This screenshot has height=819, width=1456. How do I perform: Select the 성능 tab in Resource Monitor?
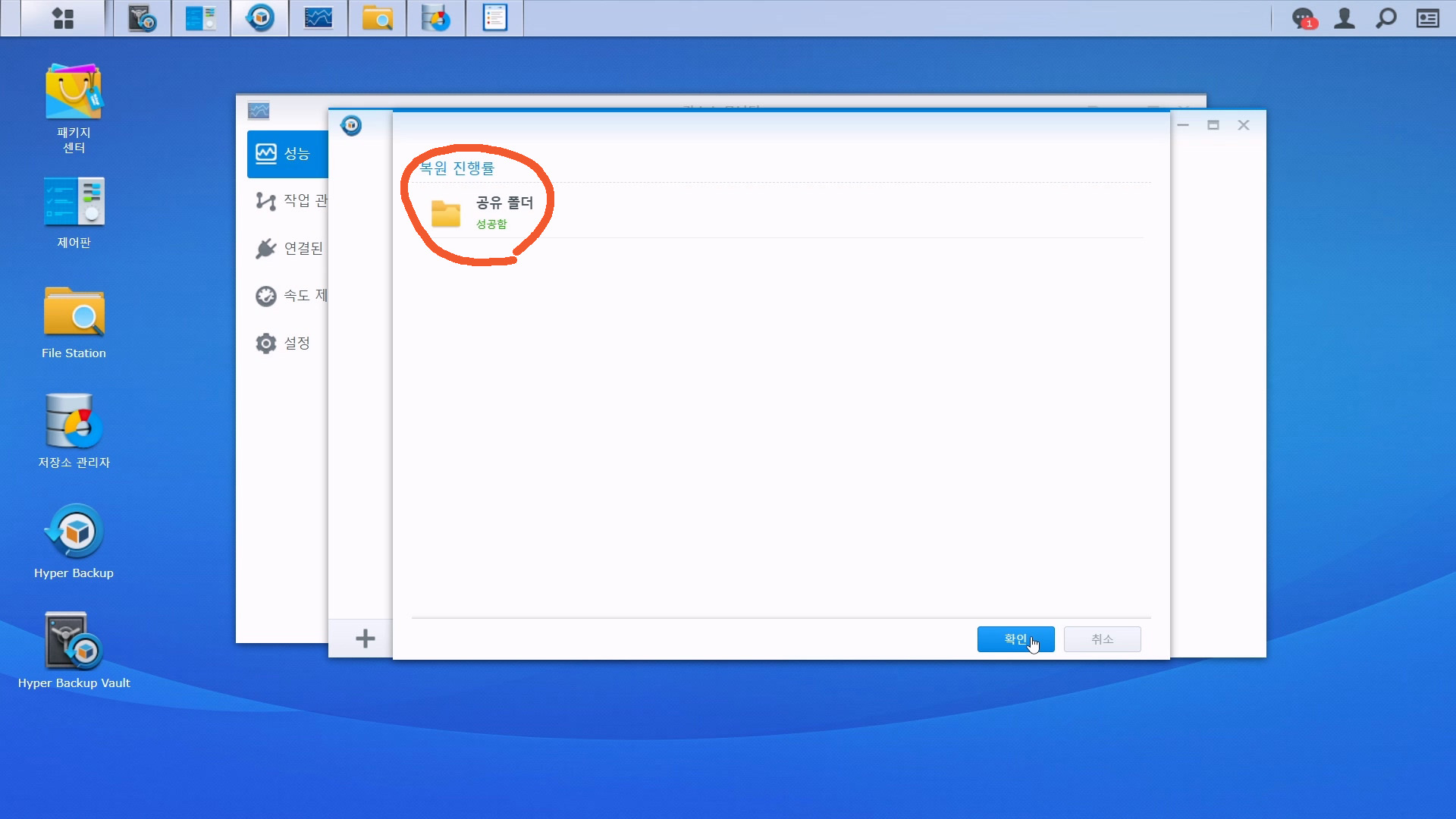coord(288,154)
